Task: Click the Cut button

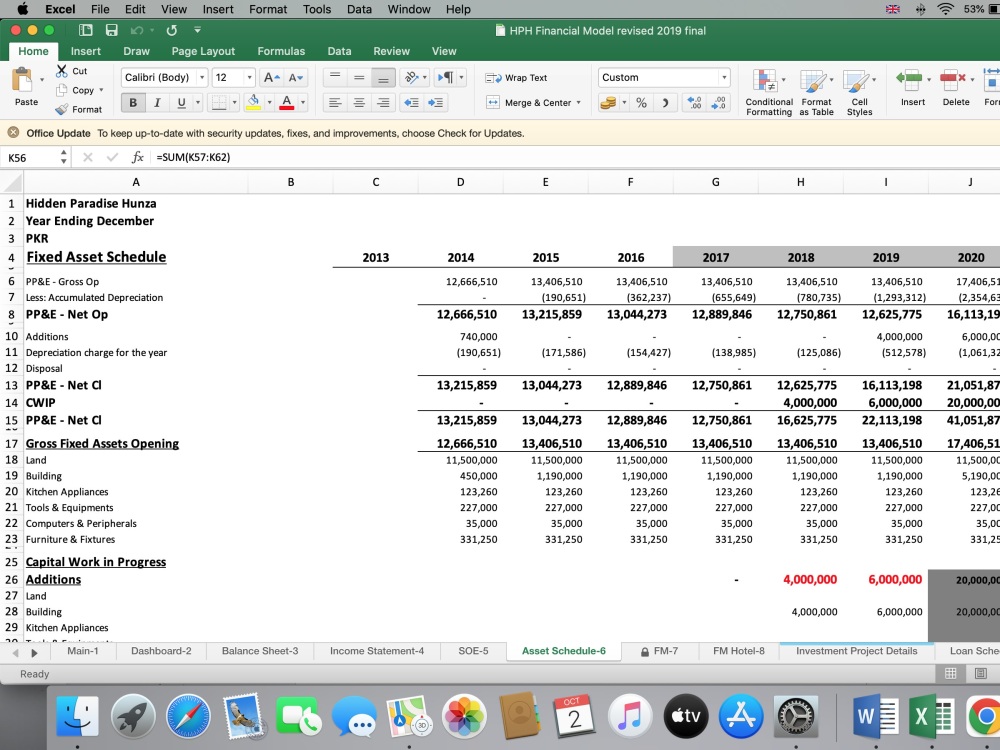Action: coord(71,71)
